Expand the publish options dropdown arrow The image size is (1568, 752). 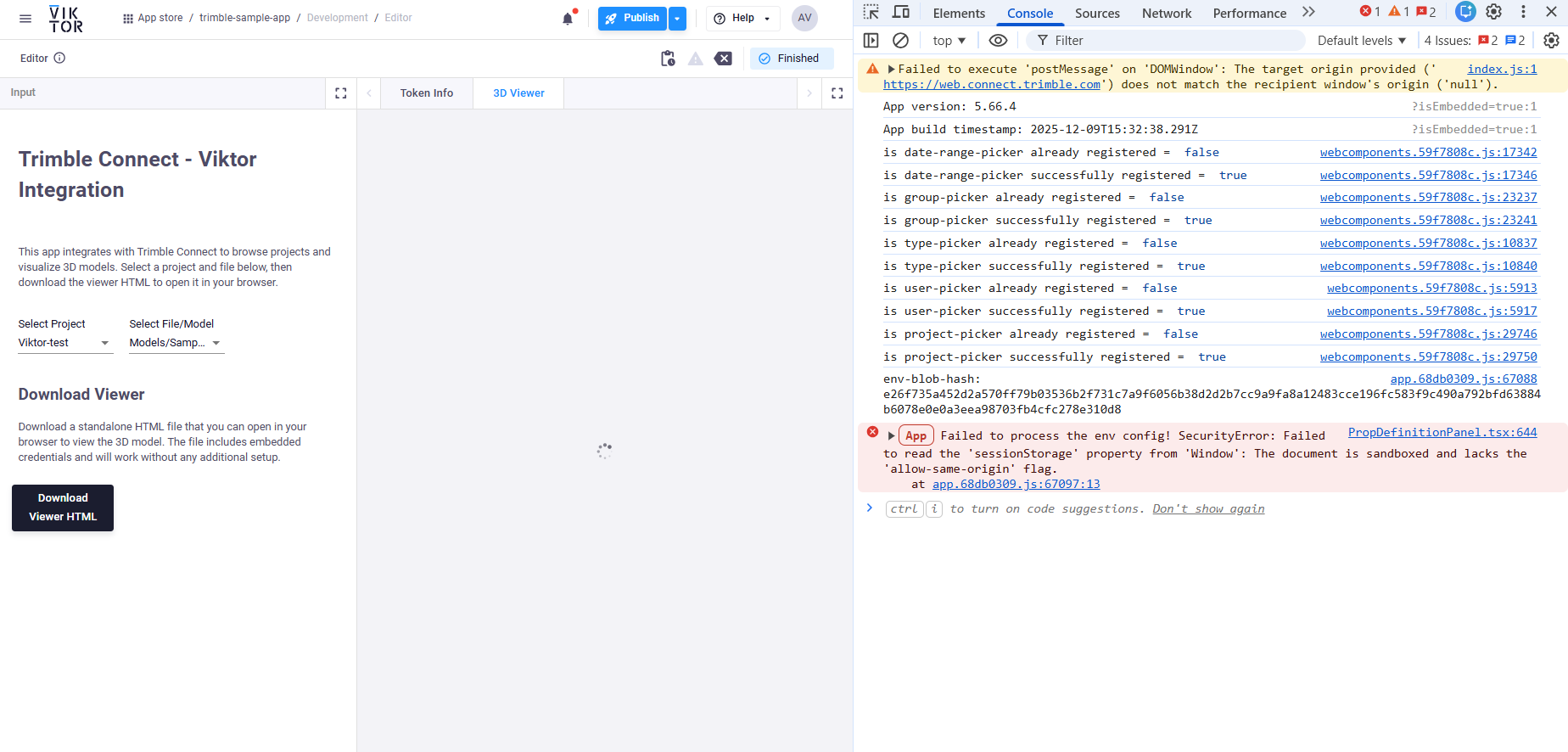677,19
